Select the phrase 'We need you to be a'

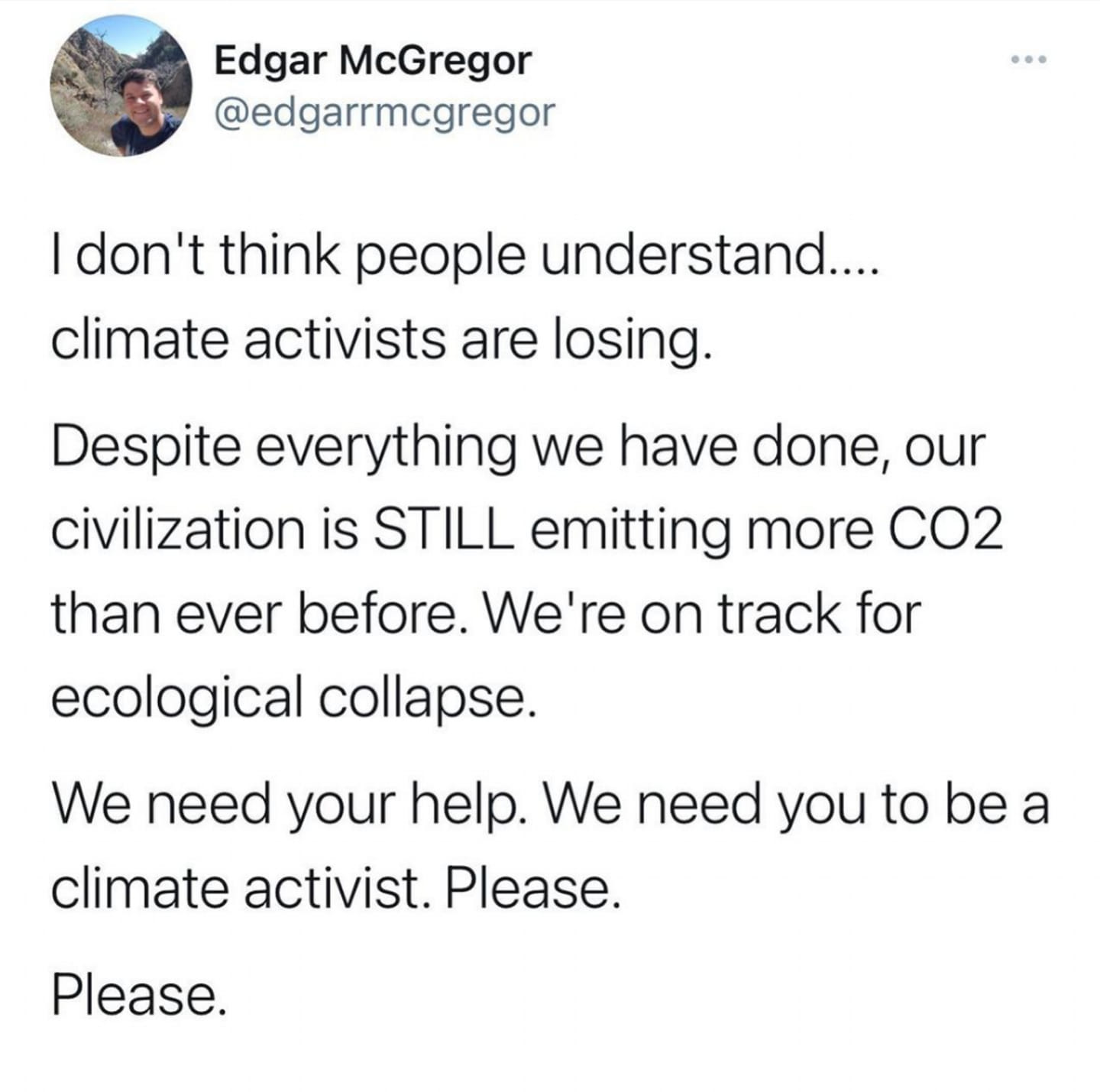click(797, 805)
